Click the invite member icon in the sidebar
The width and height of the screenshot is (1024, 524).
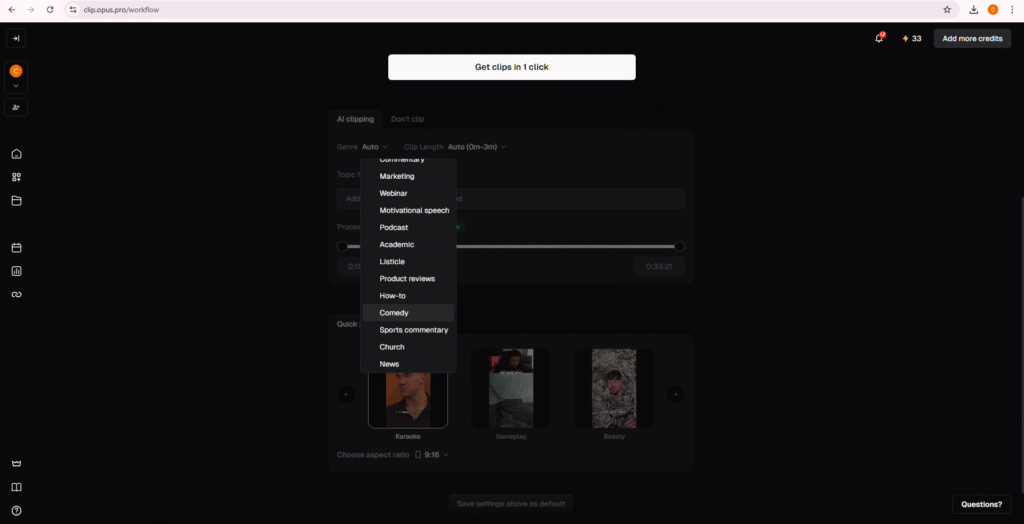tap(16, 107)
